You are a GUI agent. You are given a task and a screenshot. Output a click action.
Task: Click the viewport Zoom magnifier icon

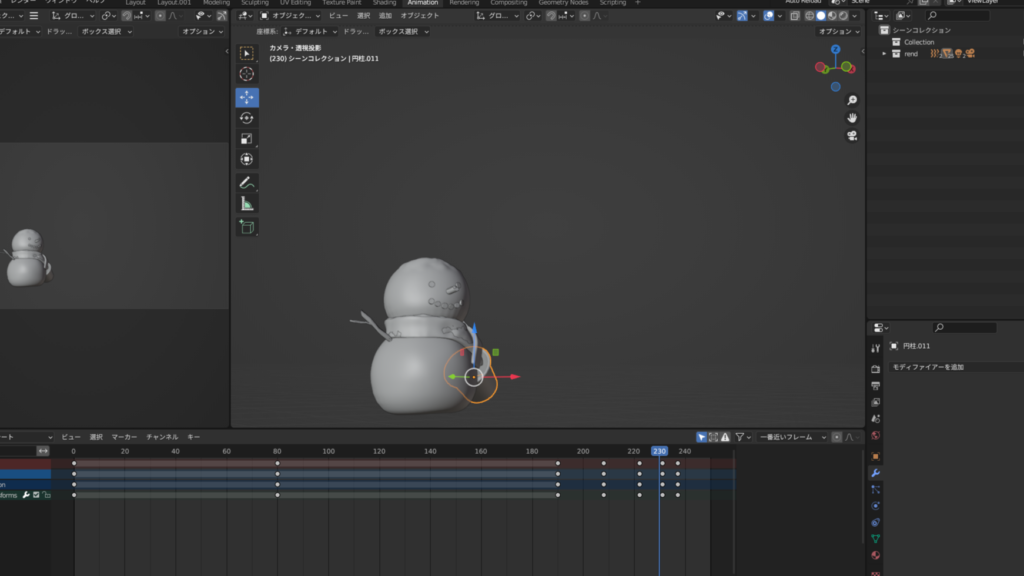pos(851,100)
